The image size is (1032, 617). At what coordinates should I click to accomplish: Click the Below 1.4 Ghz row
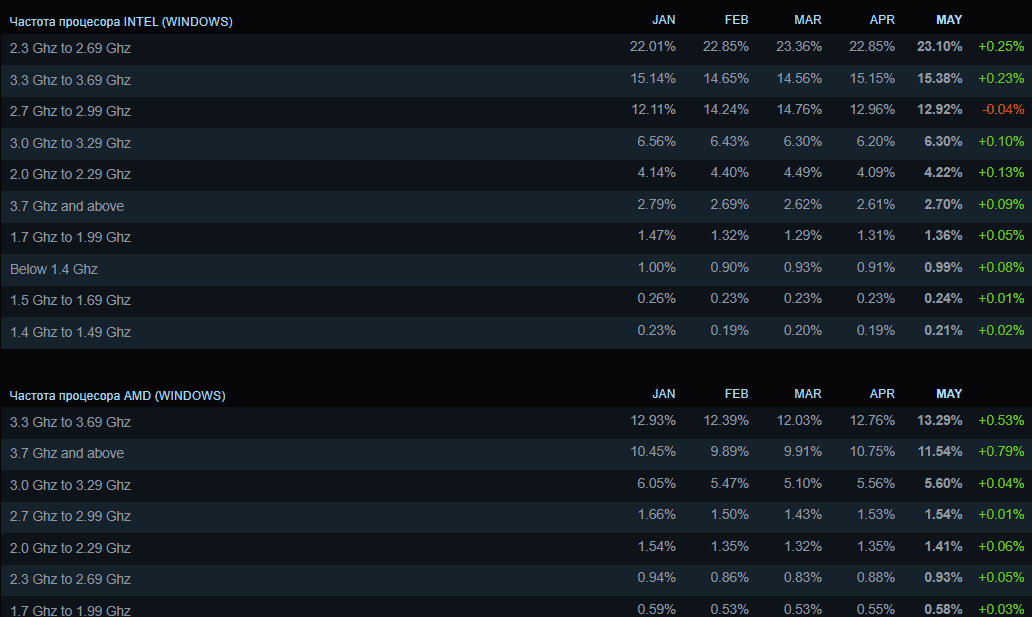tap(54, 269)
